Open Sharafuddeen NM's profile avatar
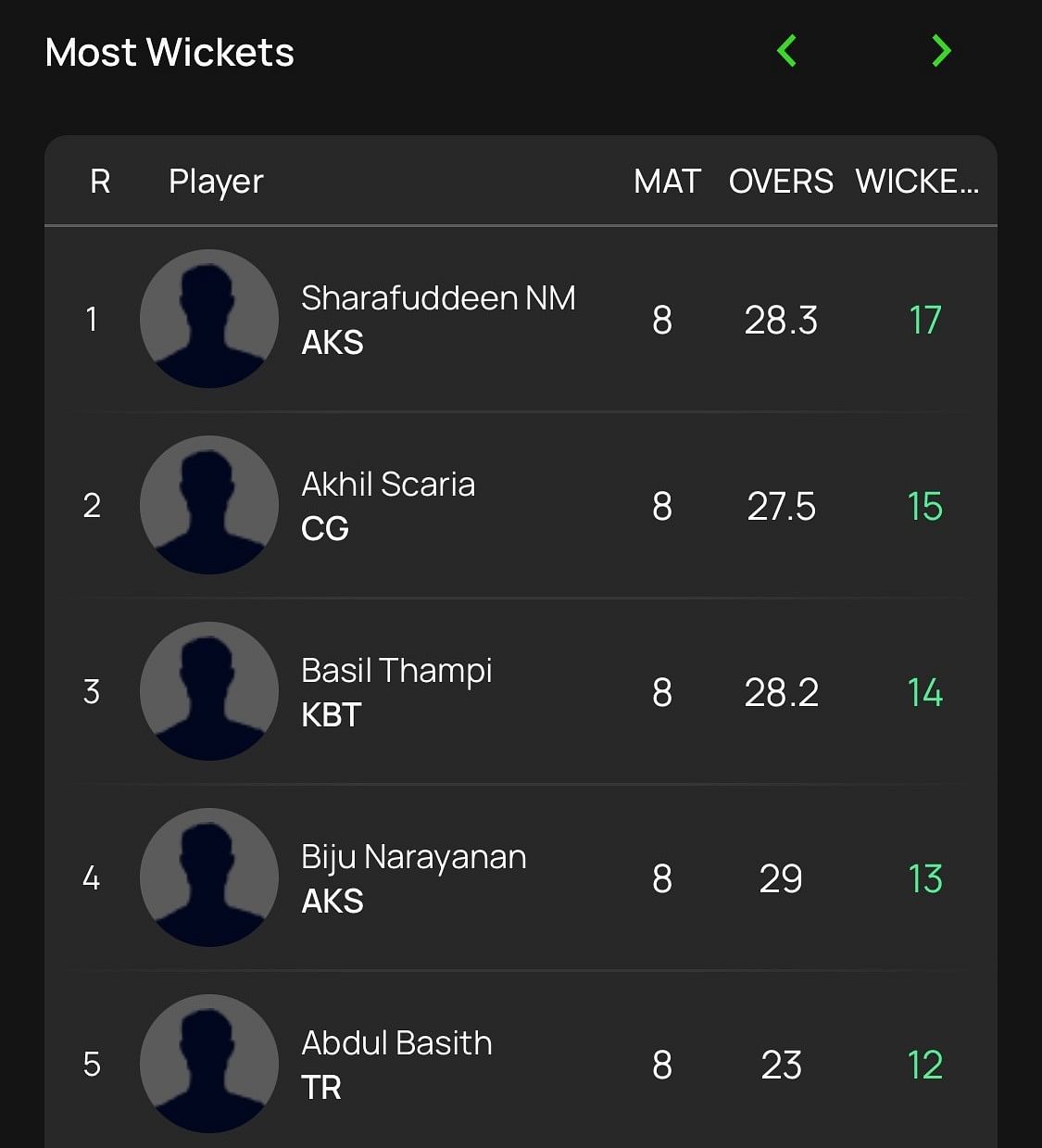This screenshot has height=1148, width=1042. (209, 319)
